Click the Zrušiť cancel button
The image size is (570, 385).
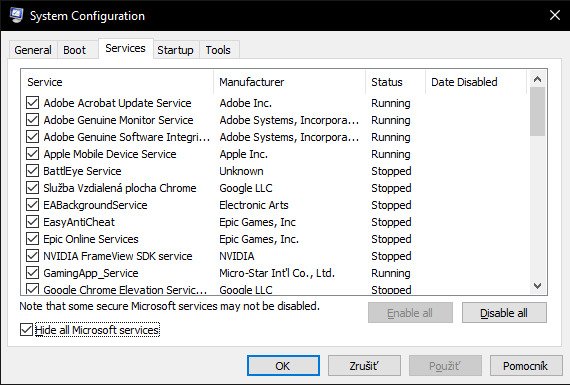tap(364, 365)
